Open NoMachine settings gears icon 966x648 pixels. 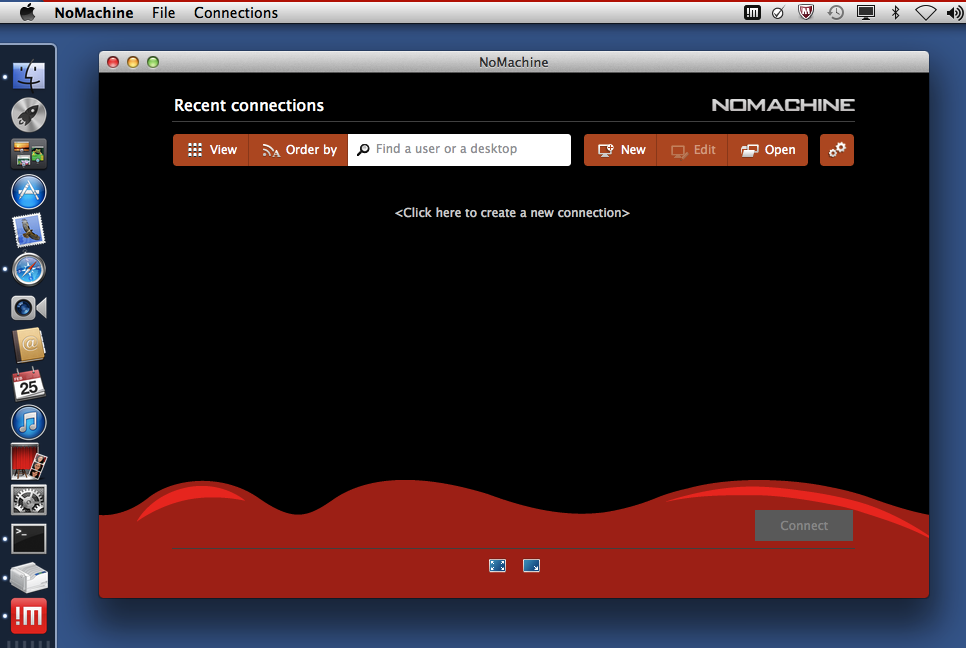point(837,150)
